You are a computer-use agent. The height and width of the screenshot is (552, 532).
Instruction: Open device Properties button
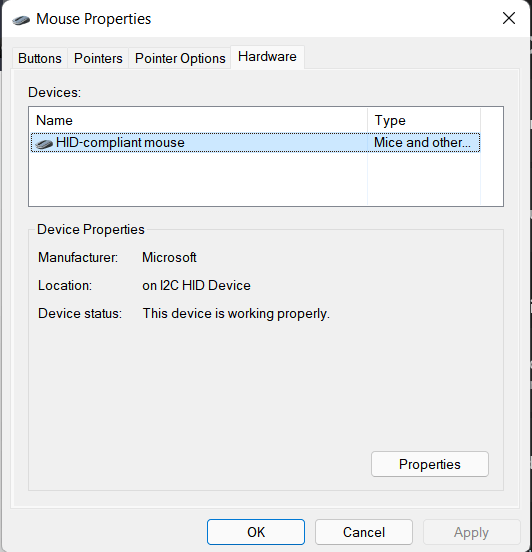click(430, 464)
